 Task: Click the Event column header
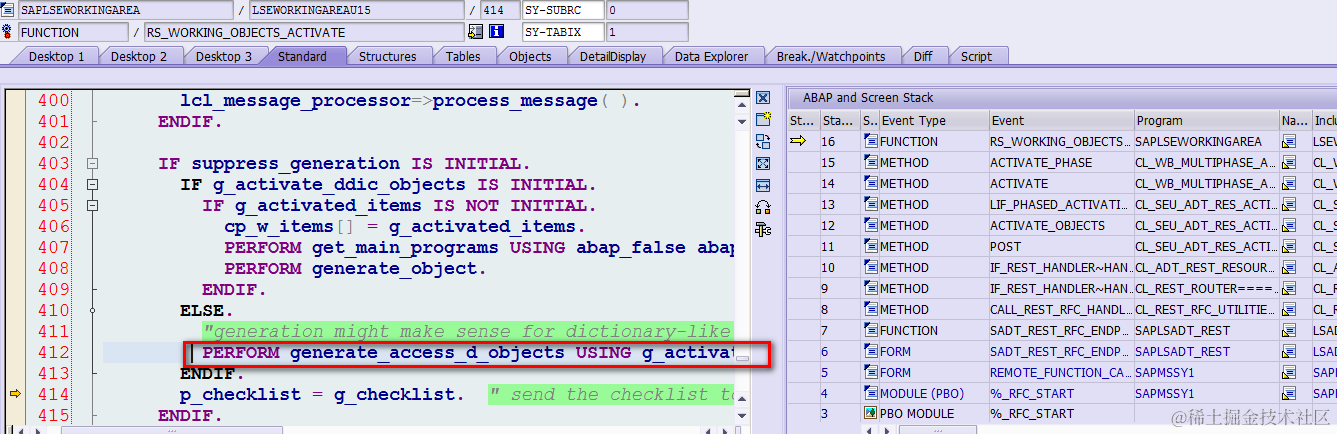pyautogui.click(x=1061, y=120)
